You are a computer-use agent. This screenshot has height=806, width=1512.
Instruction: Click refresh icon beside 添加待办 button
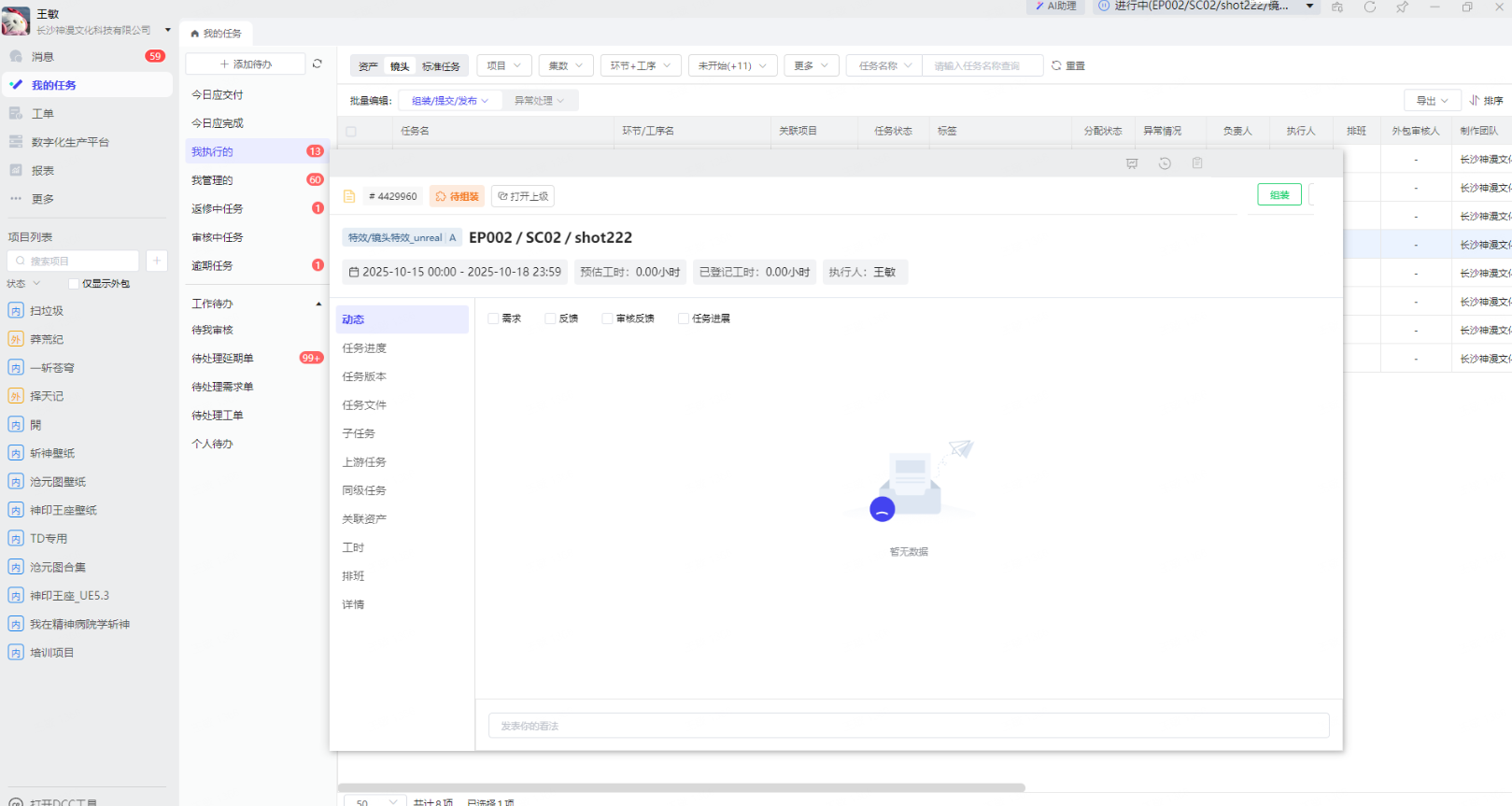click(318, 64)
